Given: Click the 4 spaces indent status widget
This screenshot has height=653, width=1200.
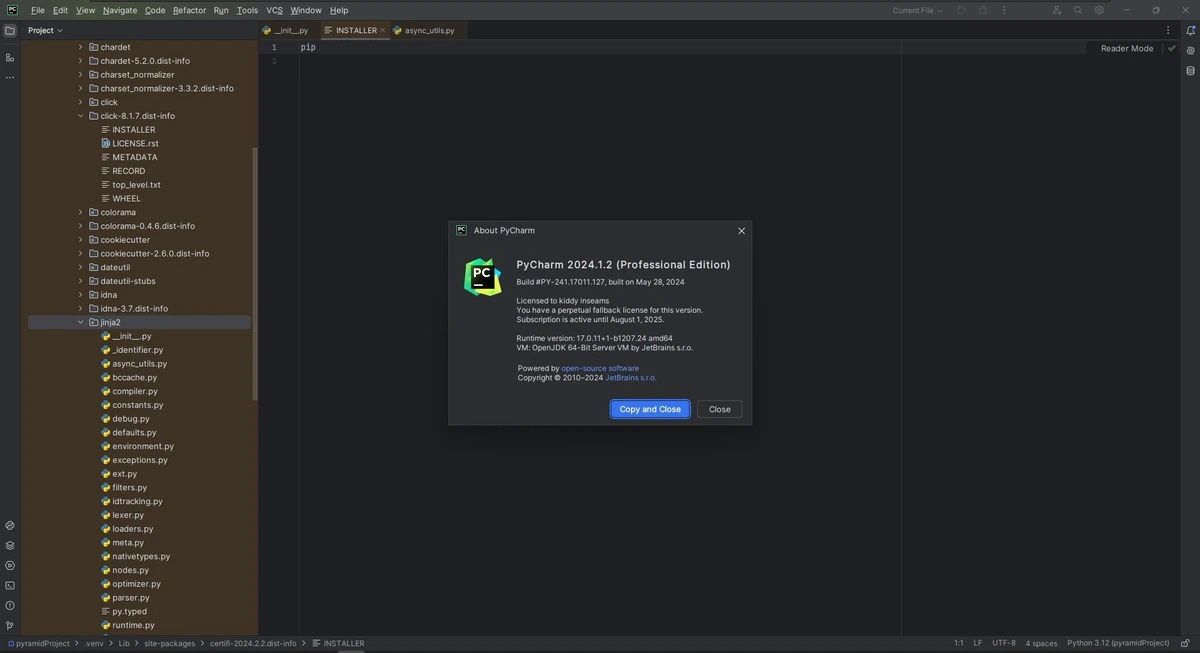Looking at the screenshot, I should click(x=1040, y=643).
